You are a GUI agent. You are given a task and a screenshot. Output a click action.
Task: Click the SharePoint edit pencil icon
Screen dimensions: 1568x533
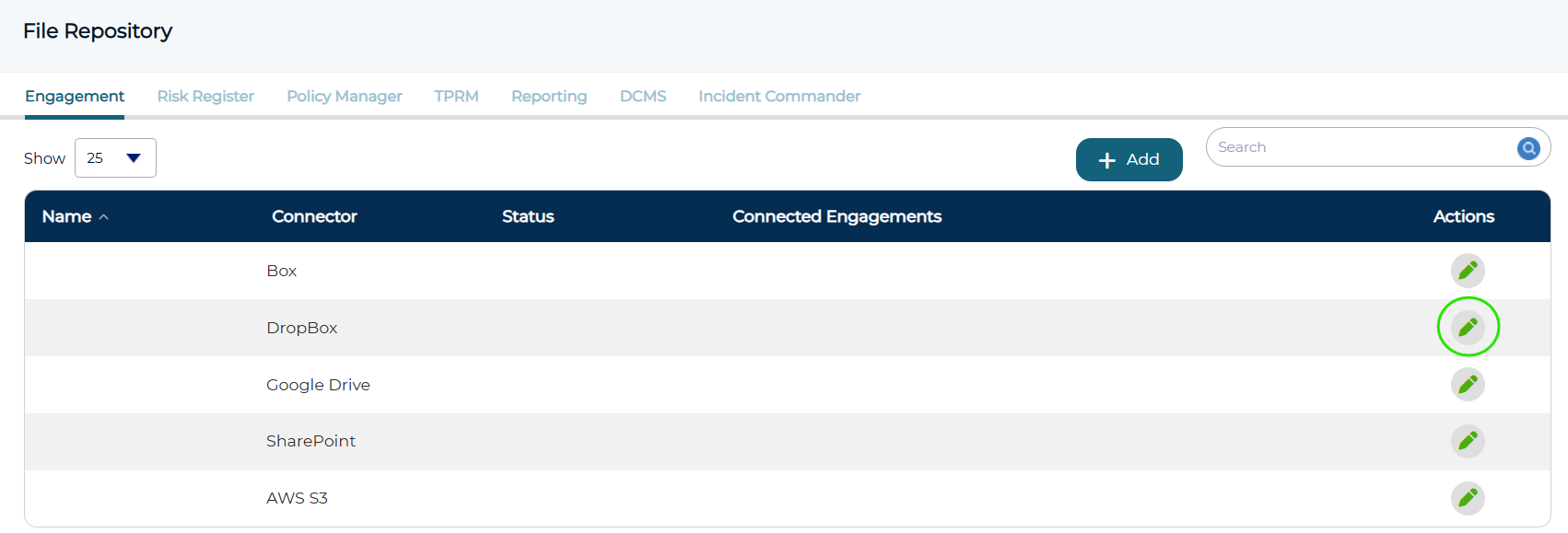pyautogui.click(x=1468, y=441)
